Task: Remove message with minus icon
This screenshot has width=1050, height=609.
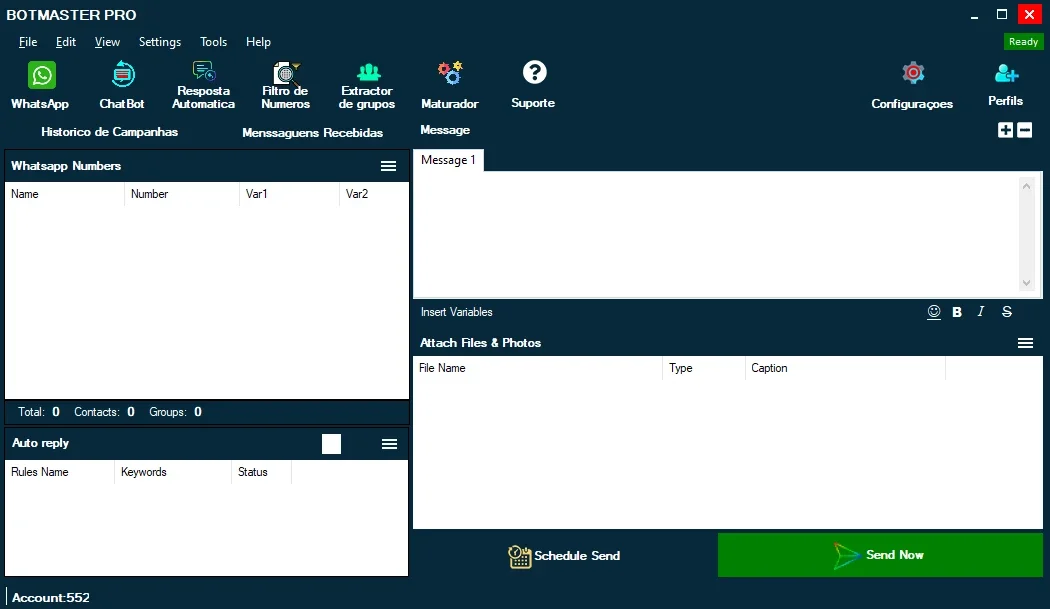Action: (1025, 130)
